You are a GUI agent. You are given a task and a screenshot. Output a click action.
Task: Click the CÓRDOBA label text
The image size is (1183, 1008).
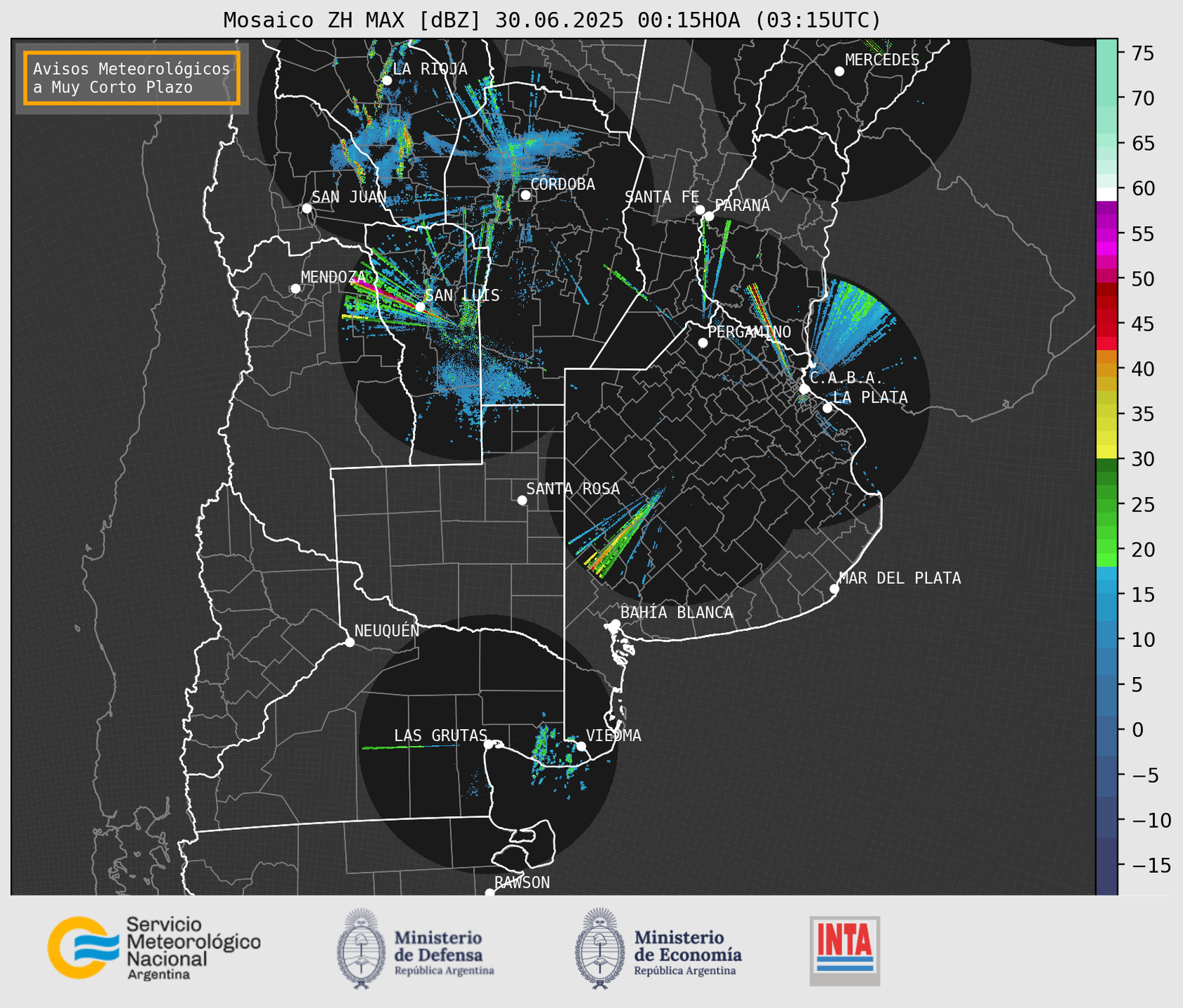562,184
